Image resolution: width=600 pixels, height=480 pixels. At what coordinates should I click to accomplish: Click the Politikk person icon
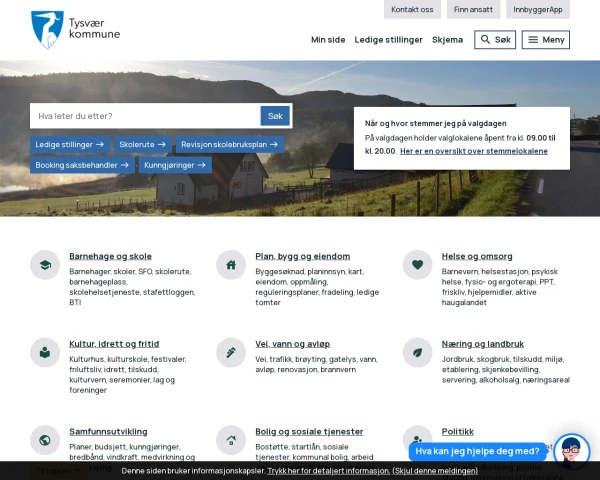click(x=417, y=439)
